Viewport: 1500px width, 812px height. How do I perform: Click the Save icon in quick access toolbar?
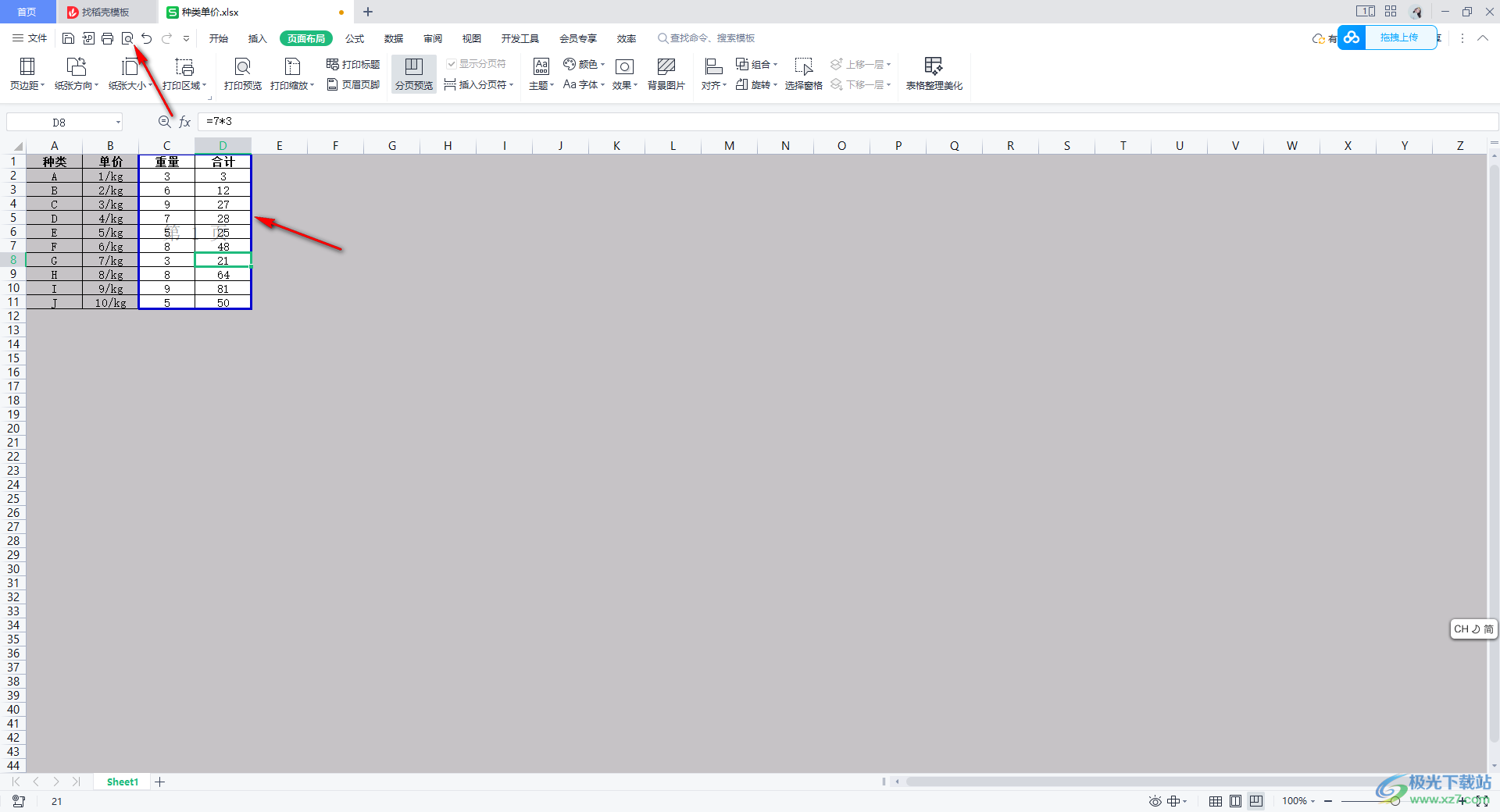[69, 38]
